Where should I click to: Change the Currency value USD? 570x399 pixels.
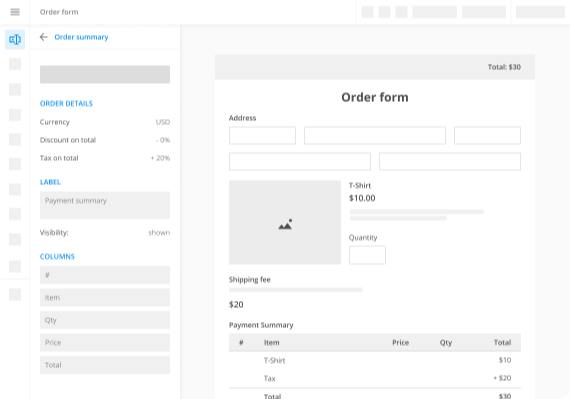163,122
